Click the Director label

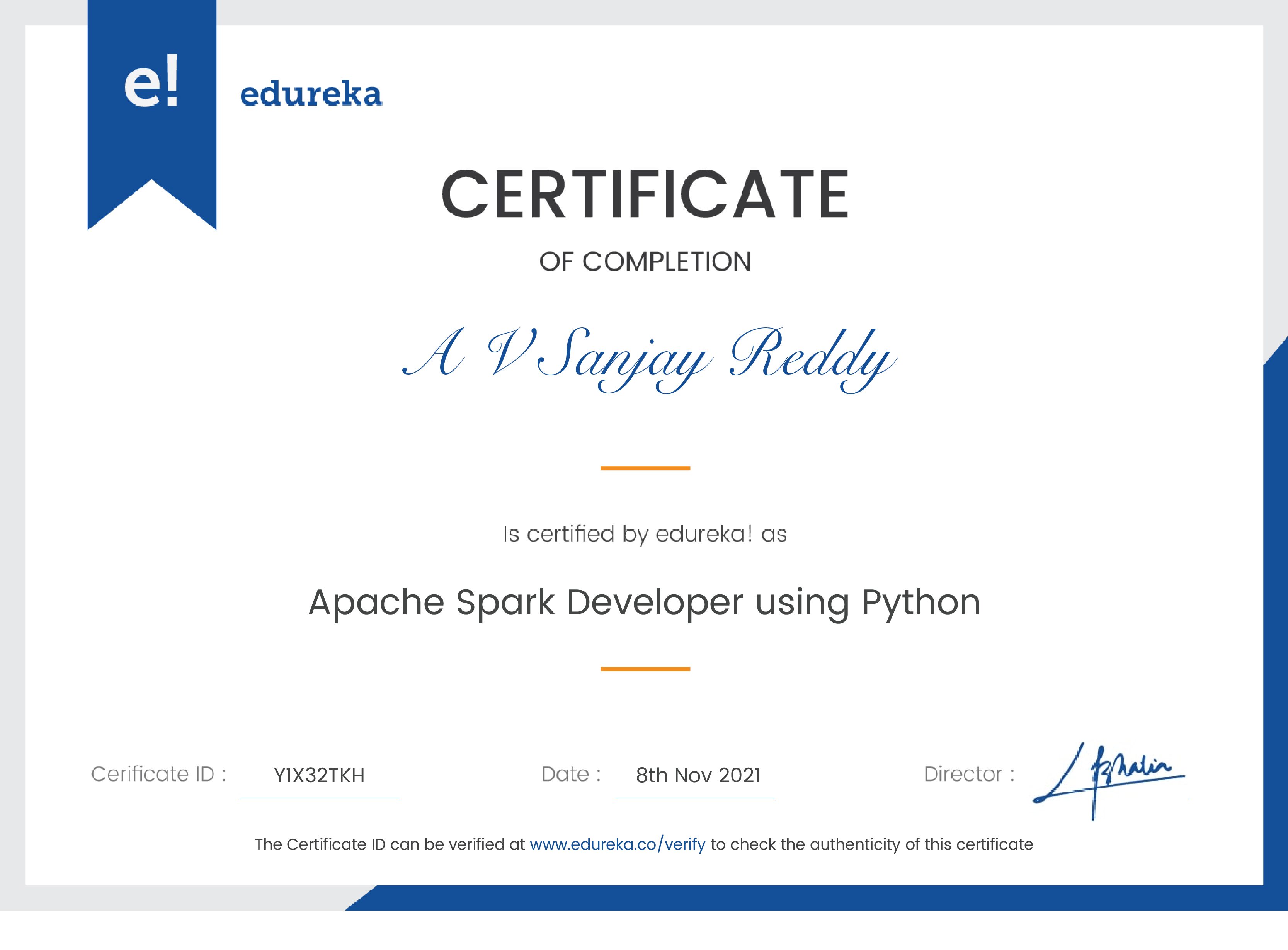(x=970, y=774)
